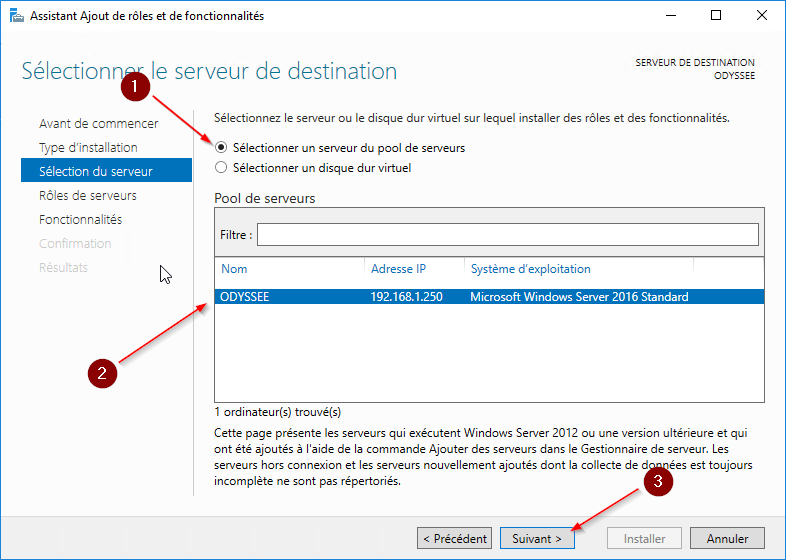
Task: Select the 'serveur du pool de serveurs' radio option
Action: point(221,148)
